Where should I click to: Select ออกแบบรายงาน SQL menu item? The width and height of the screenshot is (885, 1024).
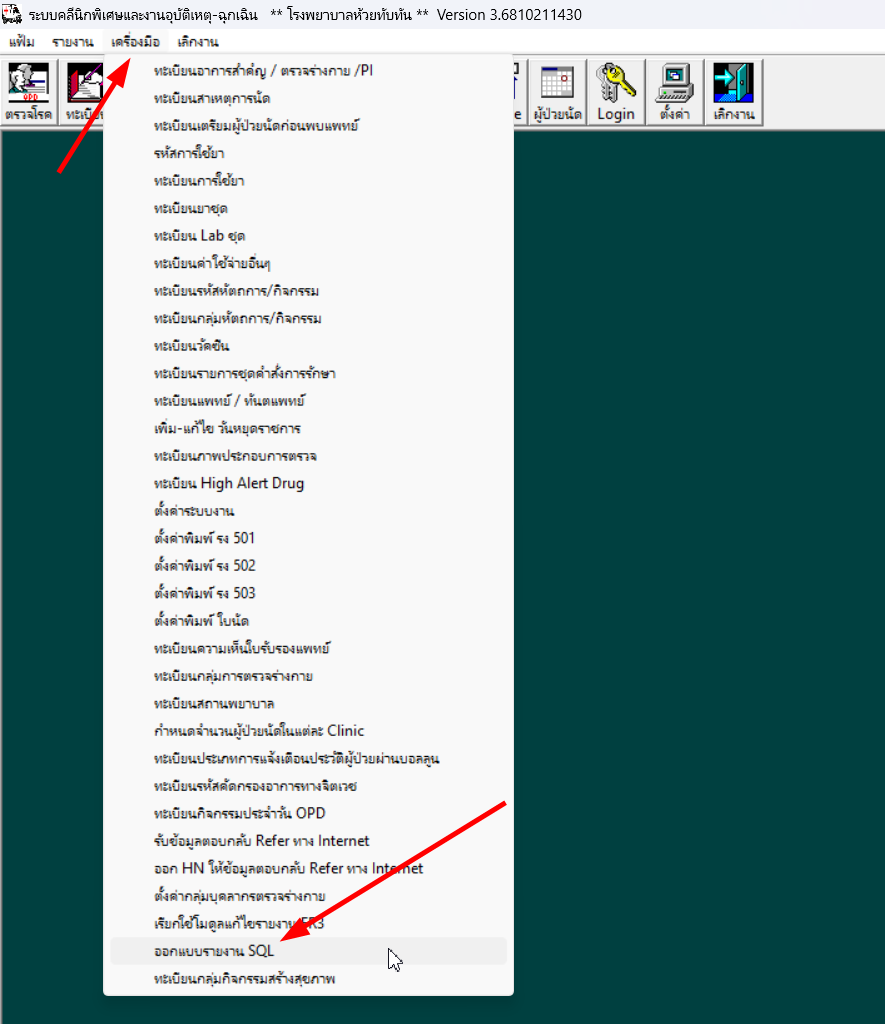click(214, 951)
